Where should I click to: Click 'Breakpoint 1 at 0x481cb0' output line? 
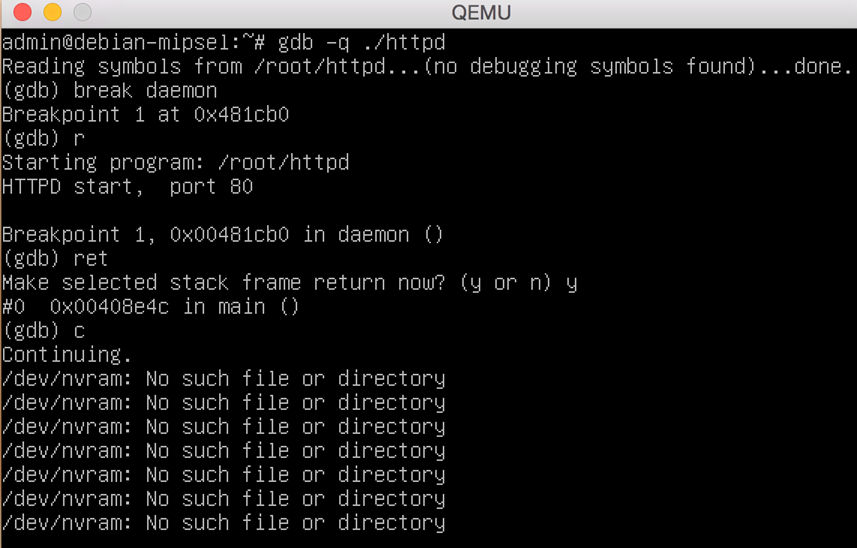click(145, 114)
